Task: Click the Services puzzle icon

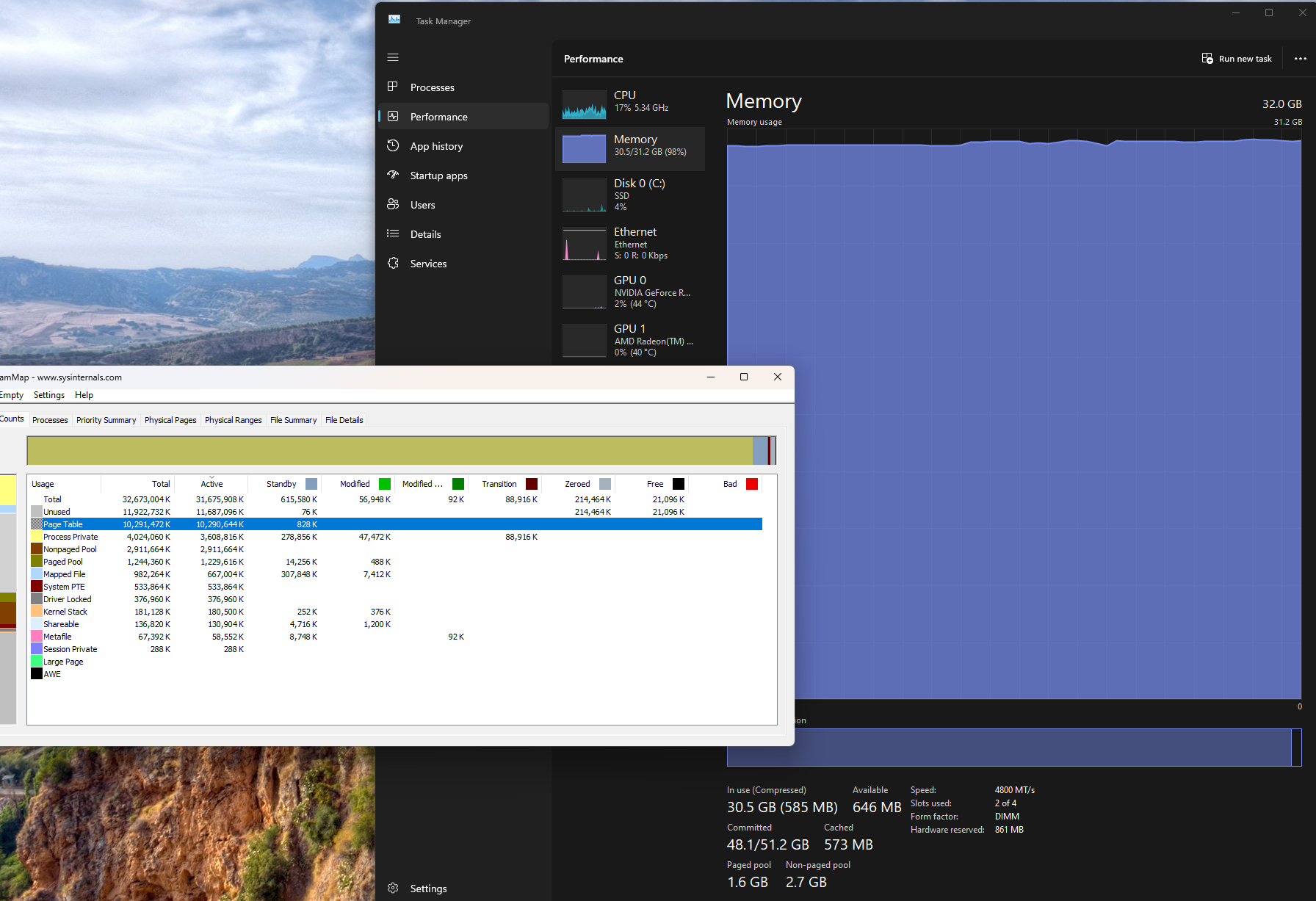Action: pos(393,263)
